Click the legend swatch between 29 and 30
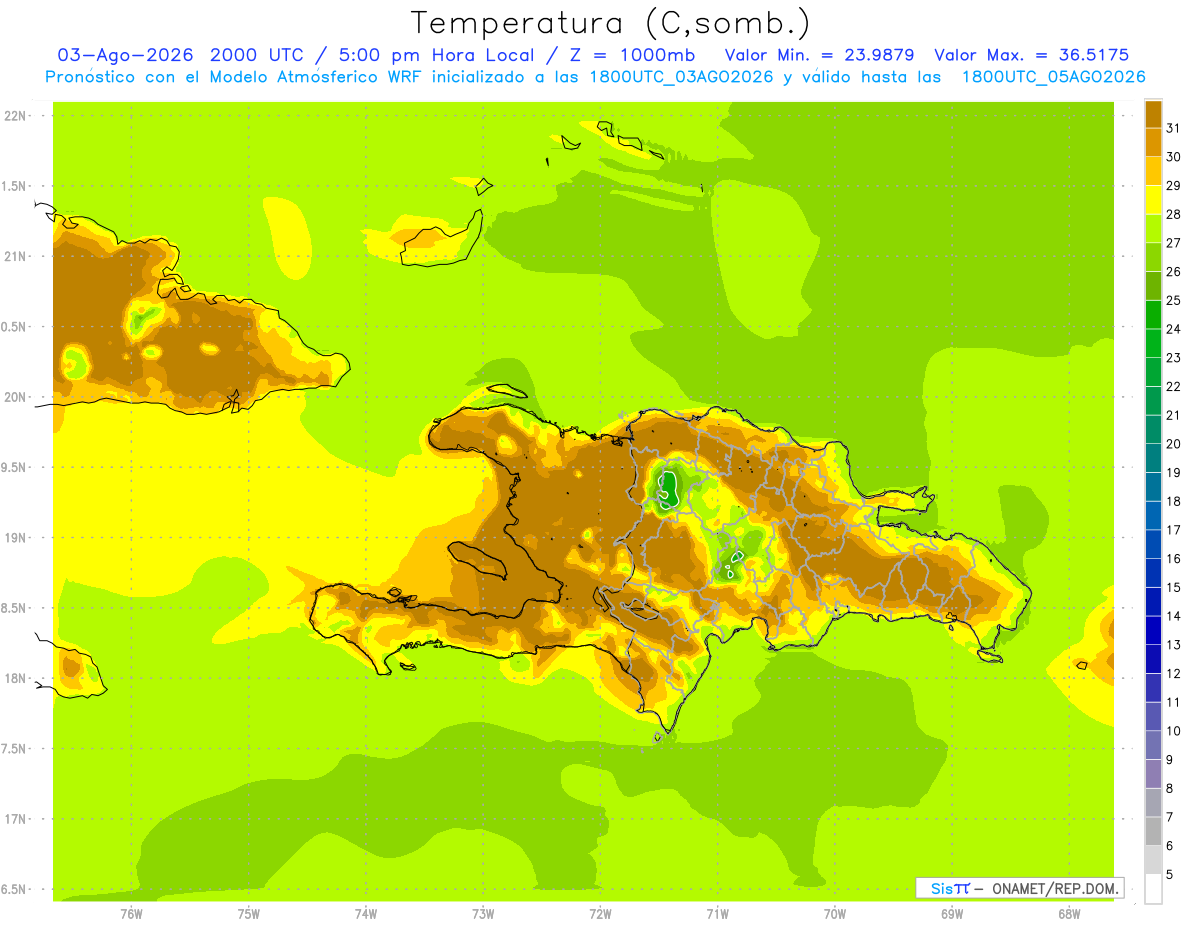Screen dimensions: 1200x927 tap(1153, 171)
